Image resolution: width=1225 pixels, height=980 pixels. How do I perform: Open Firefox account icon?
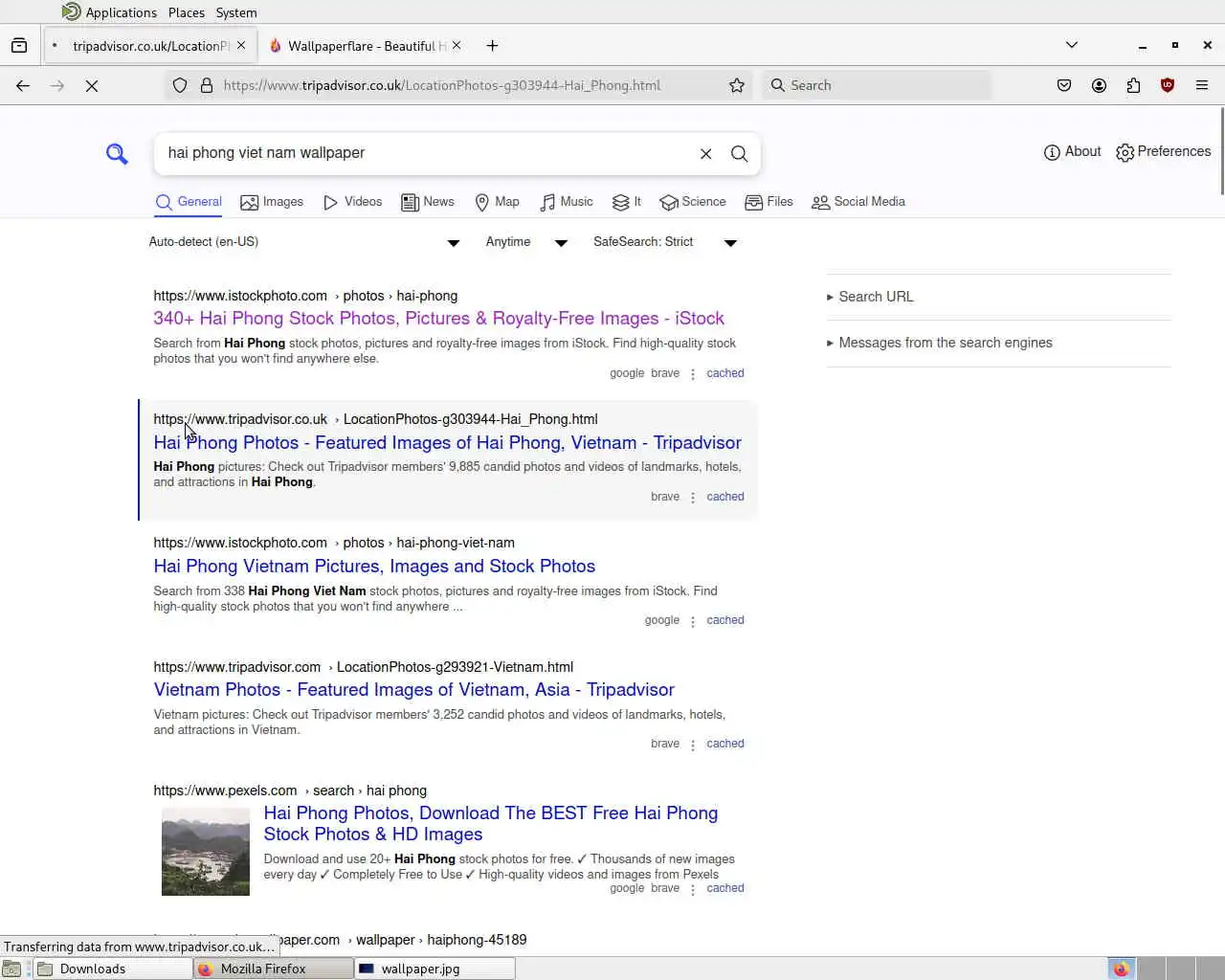(1099, 85)
